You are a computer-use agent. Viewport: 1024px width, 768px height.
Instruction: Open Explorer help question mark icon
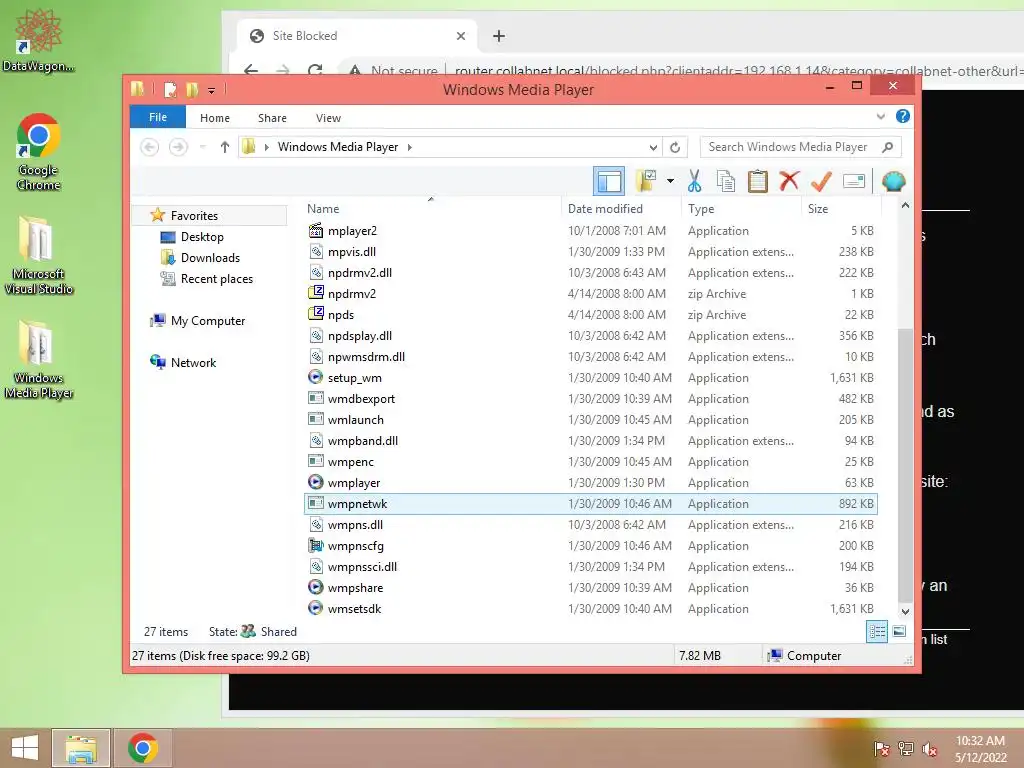coord(903,116)
